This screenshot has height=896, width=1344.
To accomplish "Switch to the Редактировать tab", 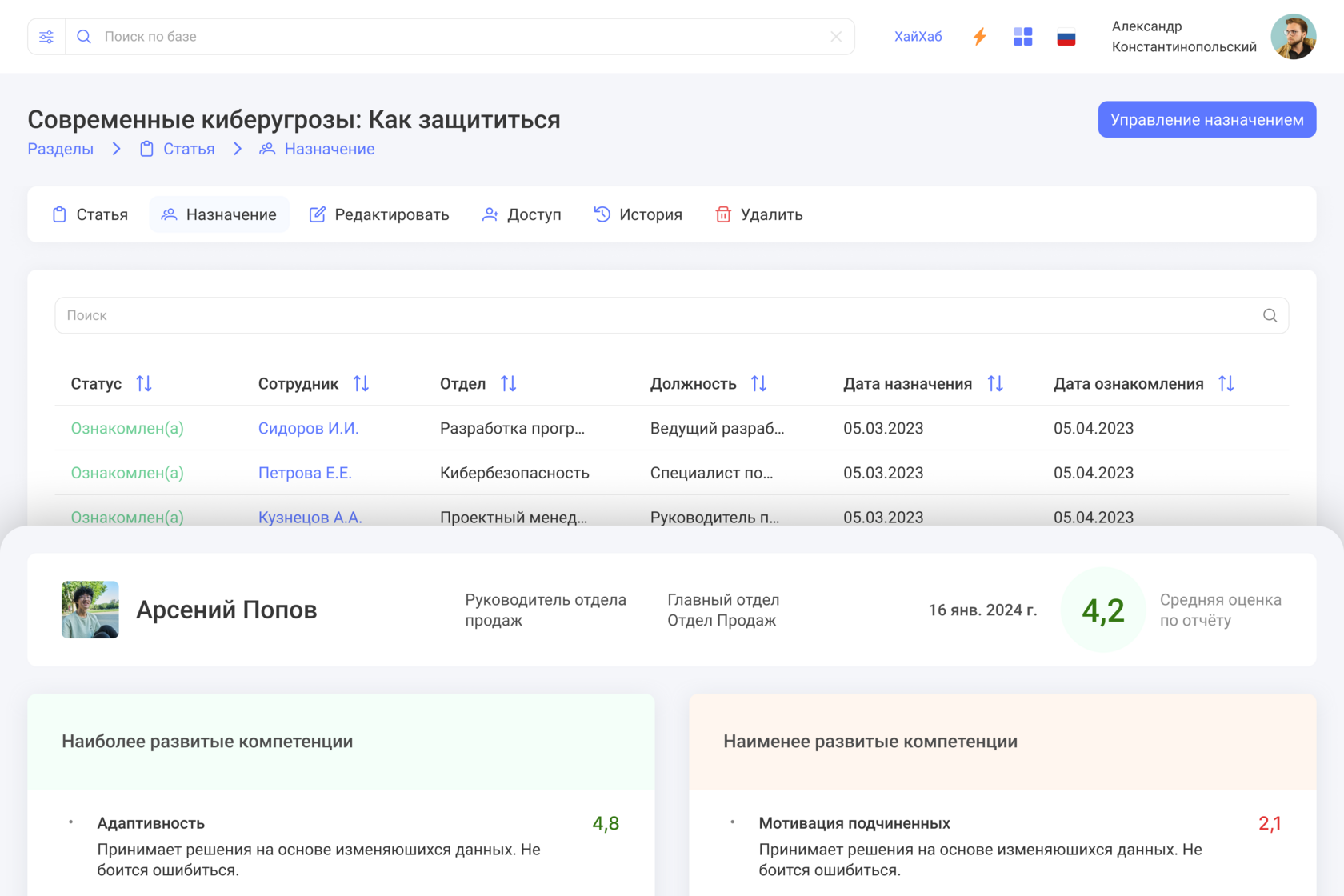I will [x=379, y=214].
